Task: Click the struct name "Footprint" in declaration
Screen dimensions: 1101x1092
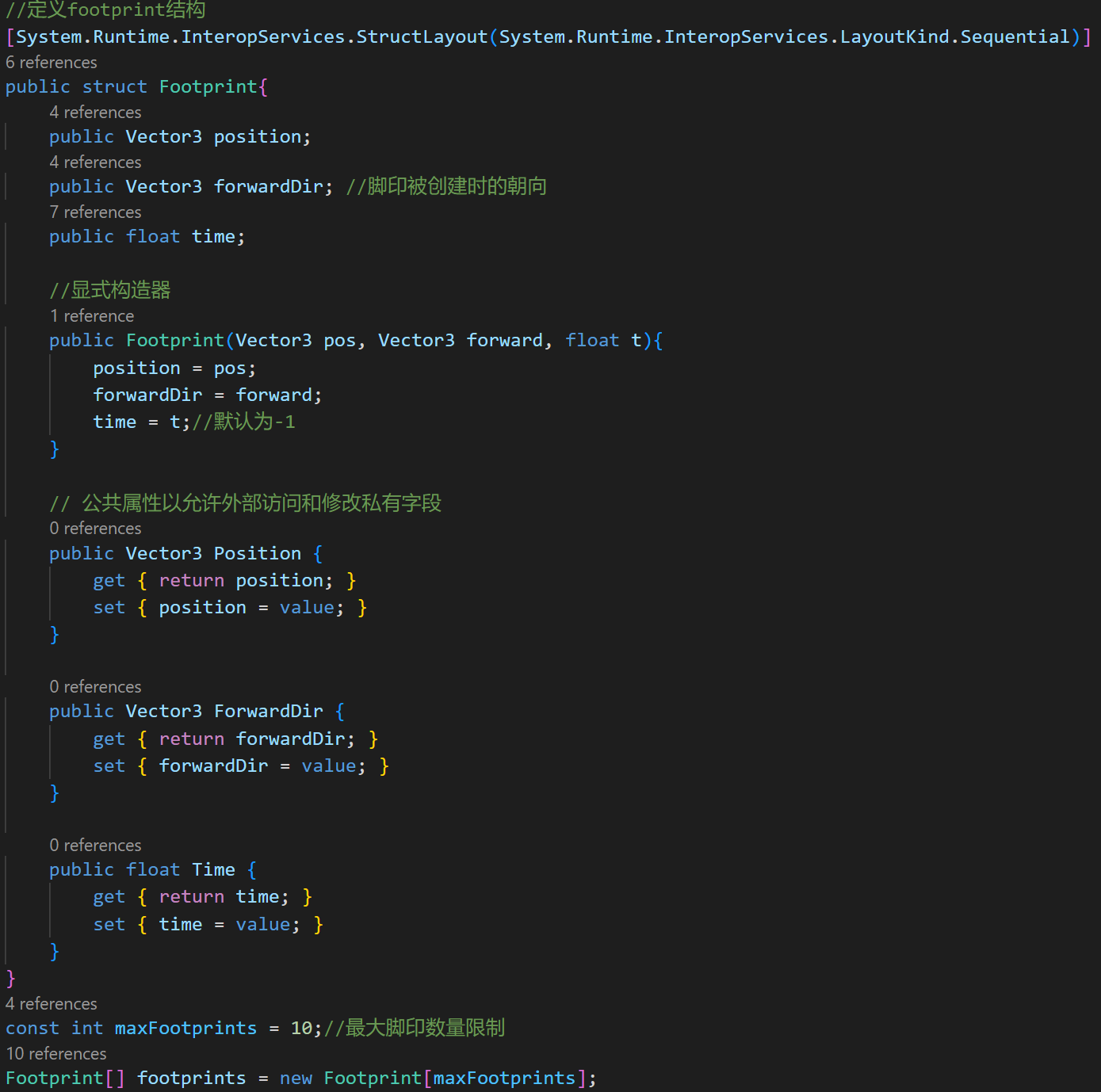Action: 208,86
